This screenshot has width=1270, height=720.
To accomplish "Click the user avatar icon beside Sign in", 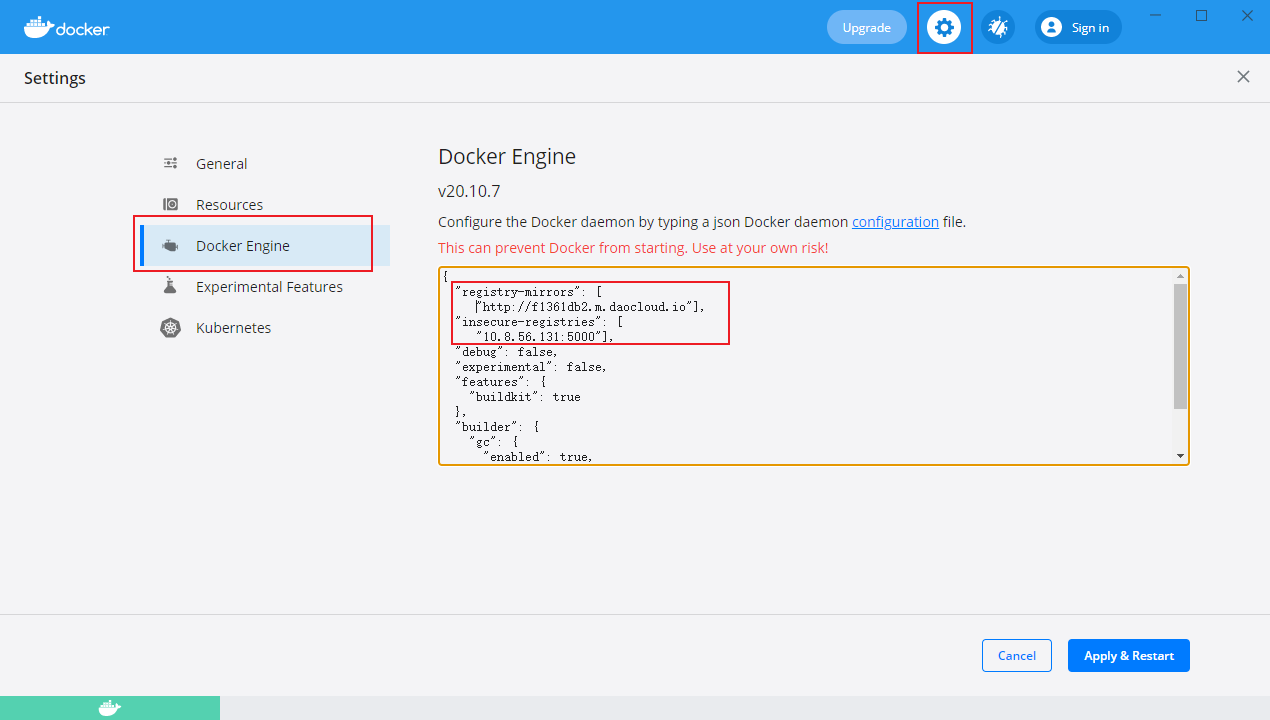I will click(x=1051, y=27).
